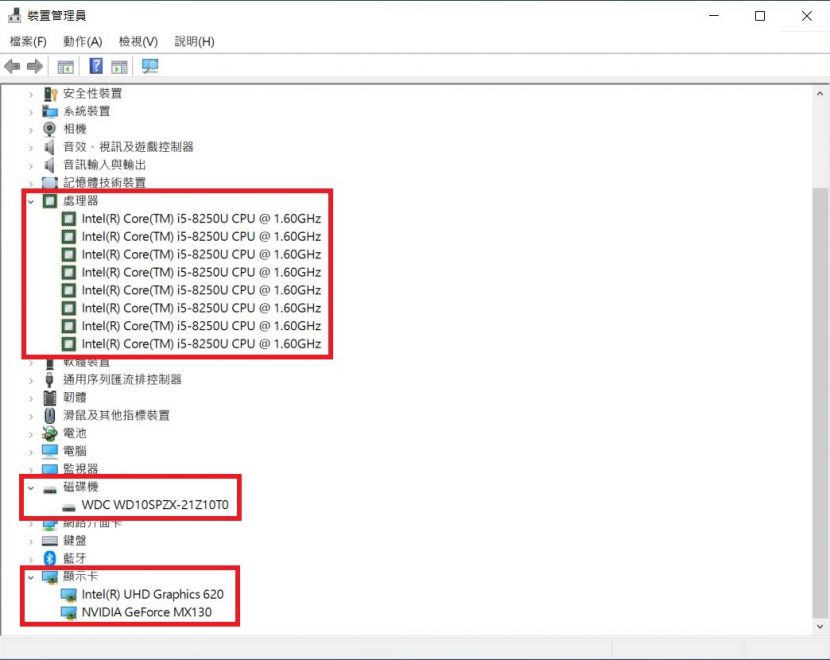Expand the 音訊輸入與輸出 category
This screenshot has height=660, width=830.
pyautogui.click(x=31, y=166)
